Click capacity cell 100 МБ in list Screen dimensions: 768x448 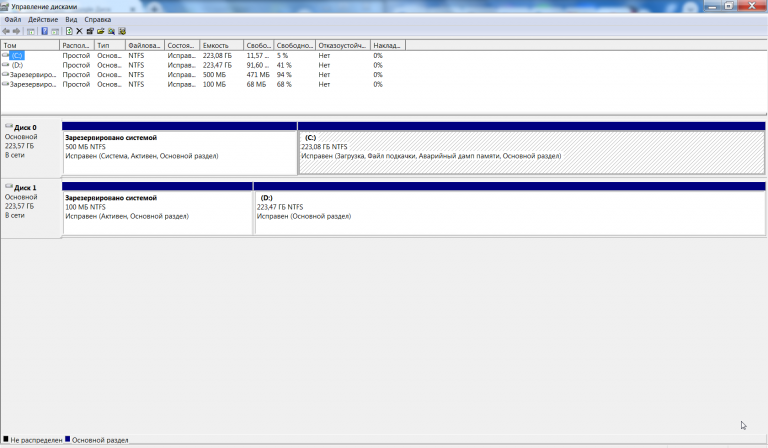coord(214,84)
